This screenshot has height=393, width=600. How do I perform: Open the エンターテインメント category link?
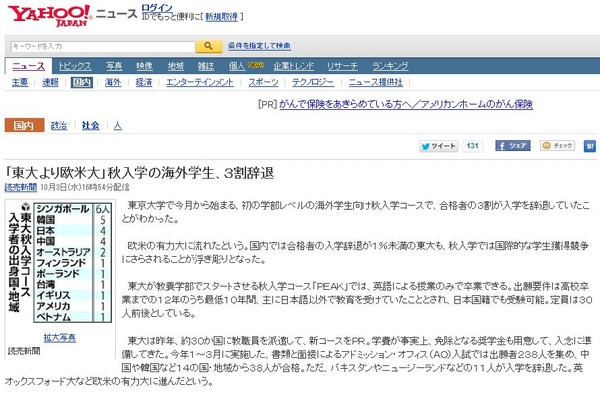click(200, 82)
